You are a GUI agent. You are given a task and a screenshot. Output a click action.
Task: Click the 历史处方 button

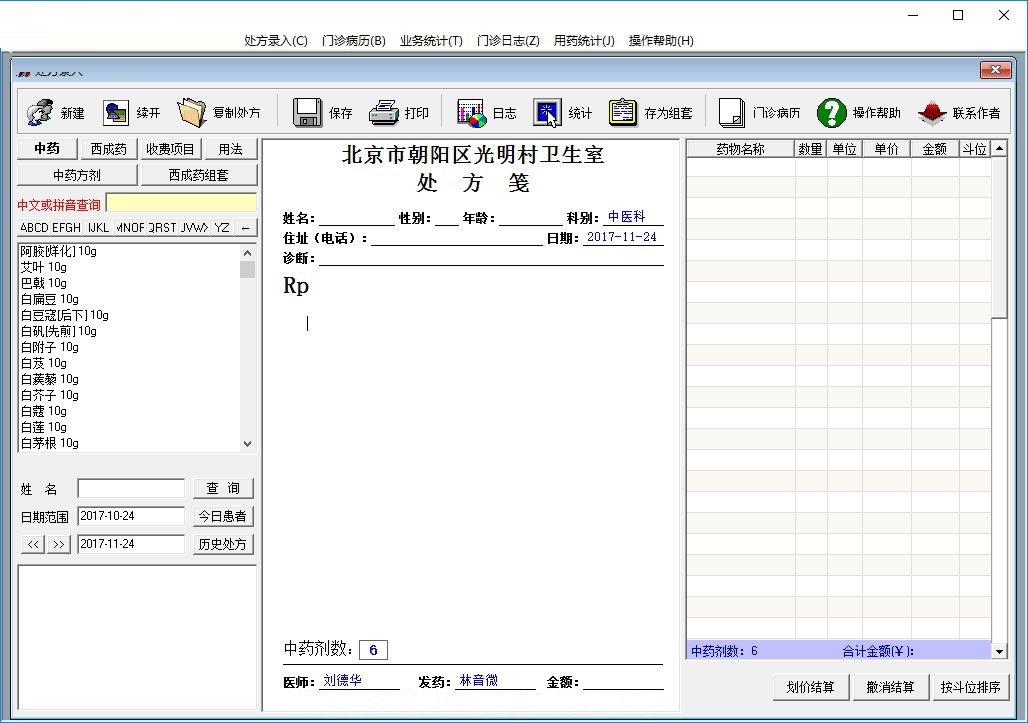tap(223, 544)
